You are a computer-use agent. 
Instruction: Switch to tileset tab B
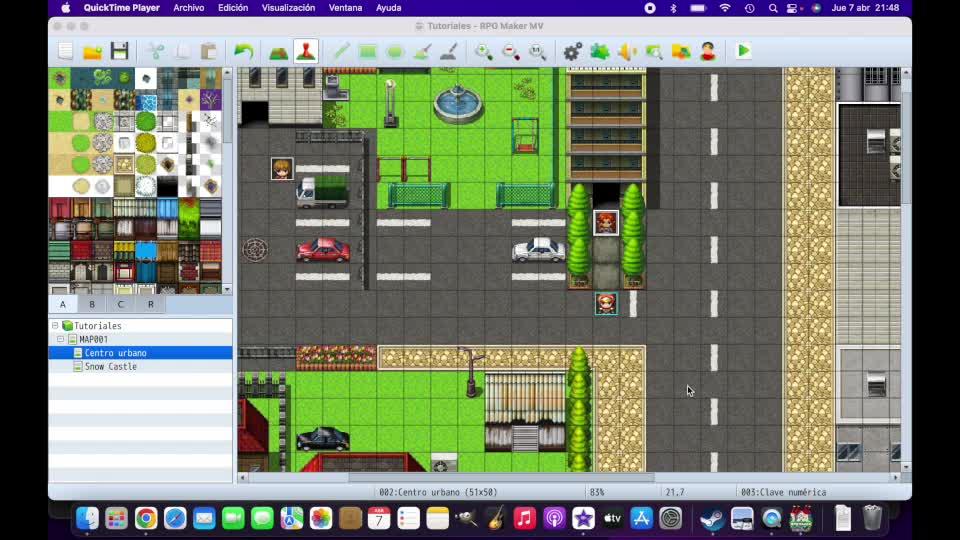coord(92,304)
